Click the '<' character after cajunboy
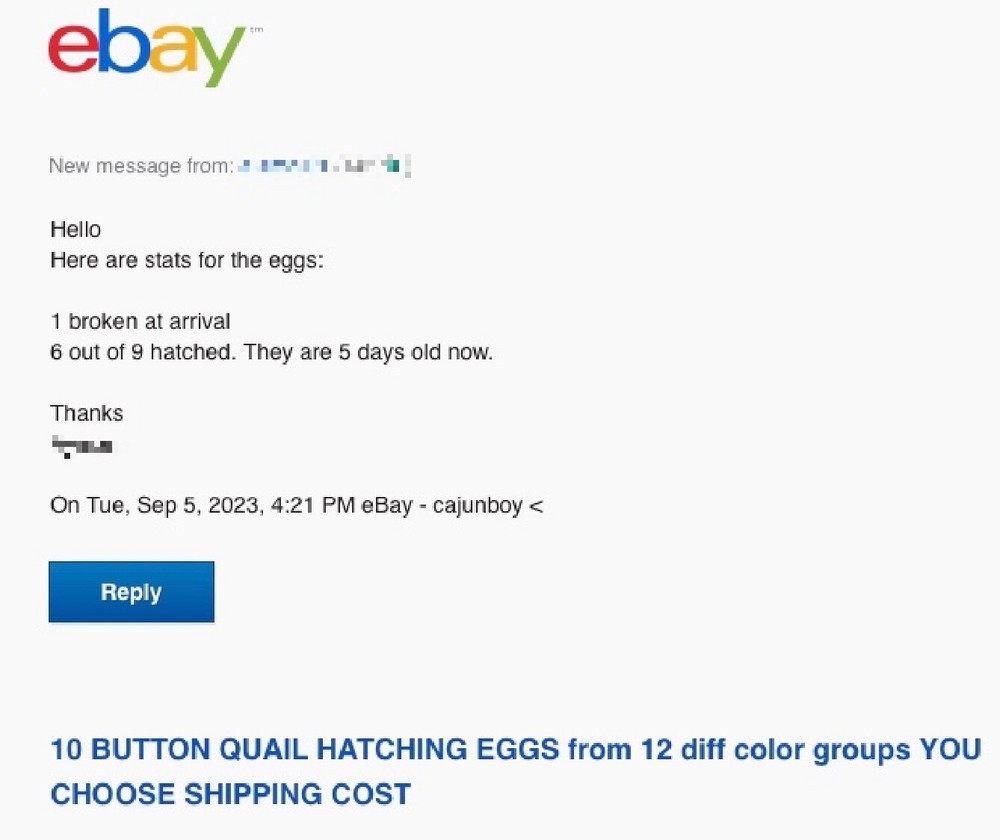The width and height of the screenshot is (1000, 840). point(538,506)
